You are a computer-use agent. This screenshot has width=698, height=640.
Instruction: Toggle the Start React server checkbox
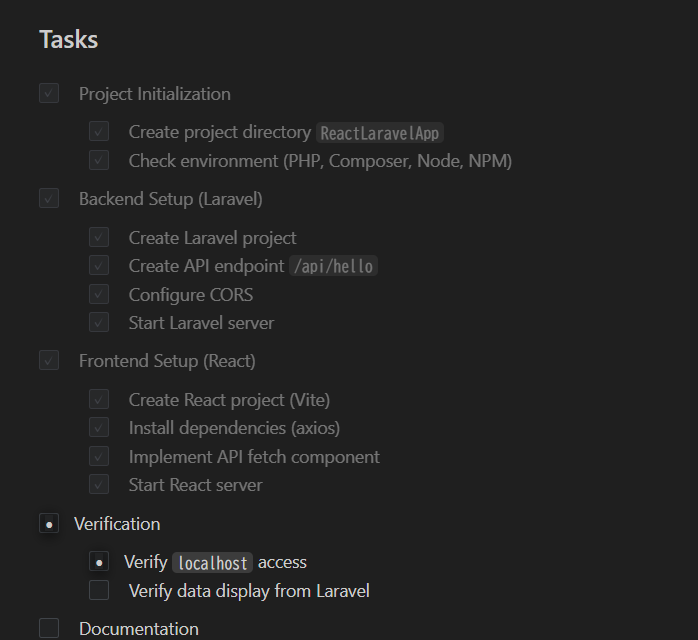pos(99,485)
